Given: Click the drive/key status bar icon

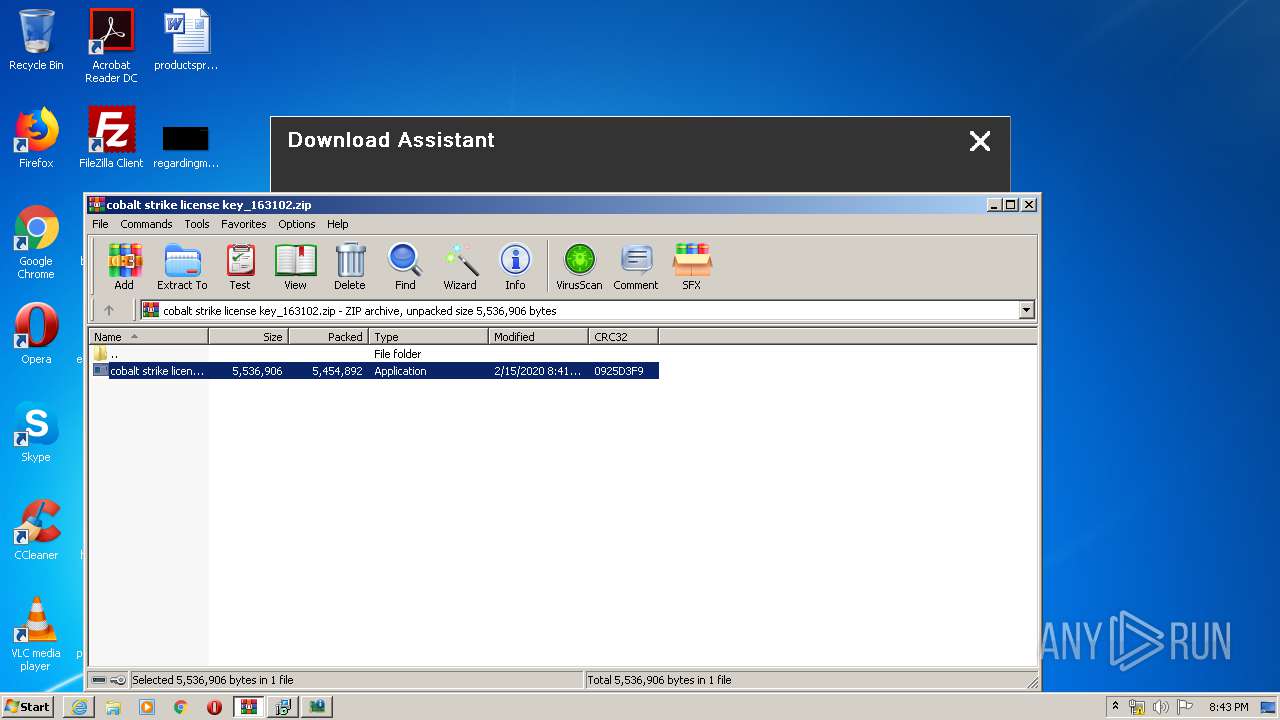Looking at the screenshot, I should point(108,680).
